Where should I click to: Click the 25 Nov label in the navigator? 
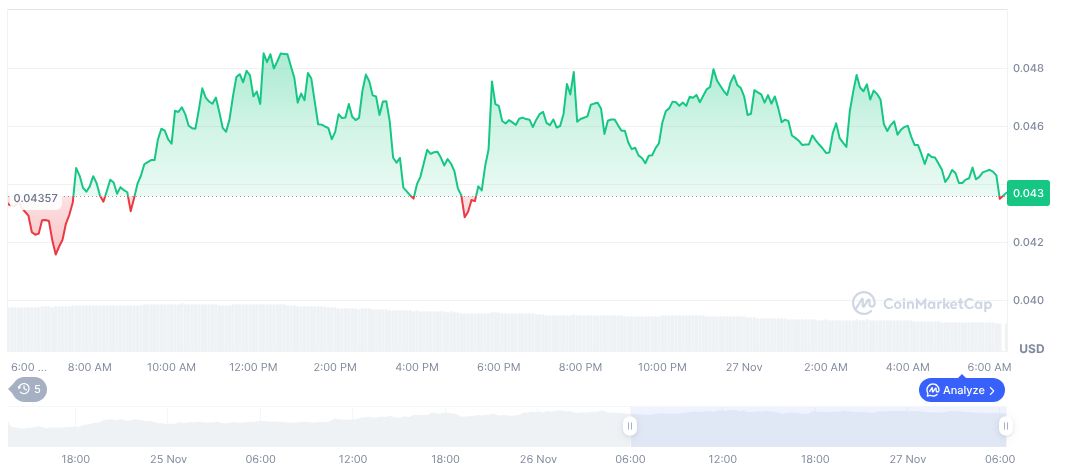click(168, 459)
